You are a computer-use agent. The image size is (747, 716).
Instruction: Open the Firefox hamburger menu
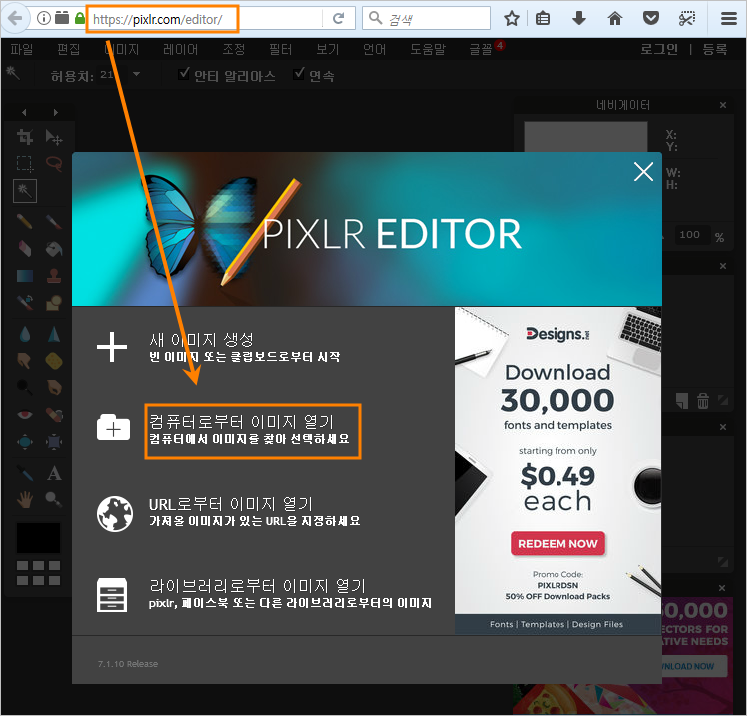[728, 19]
